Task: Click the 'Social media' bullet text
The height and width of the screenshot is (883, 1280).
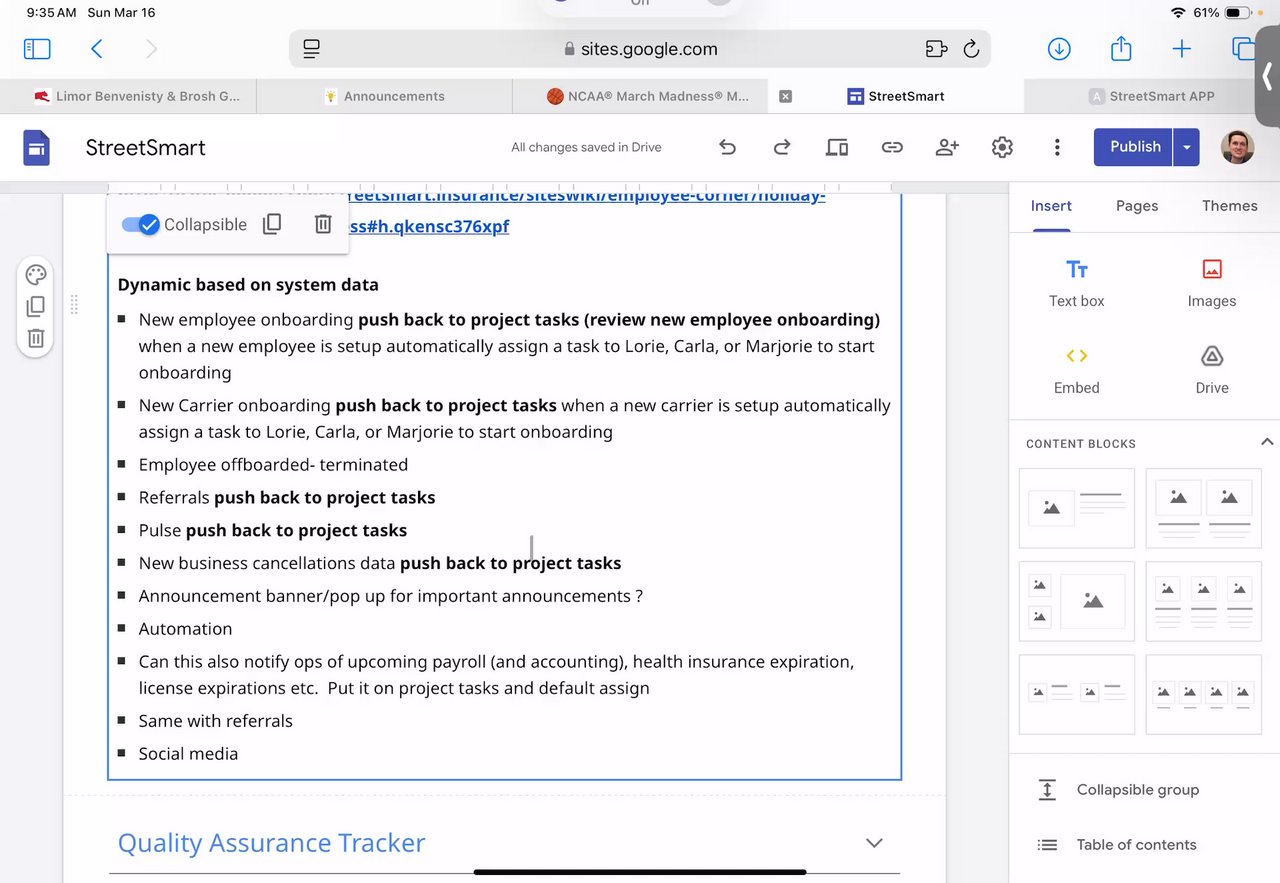Action: tap(188, 754)
